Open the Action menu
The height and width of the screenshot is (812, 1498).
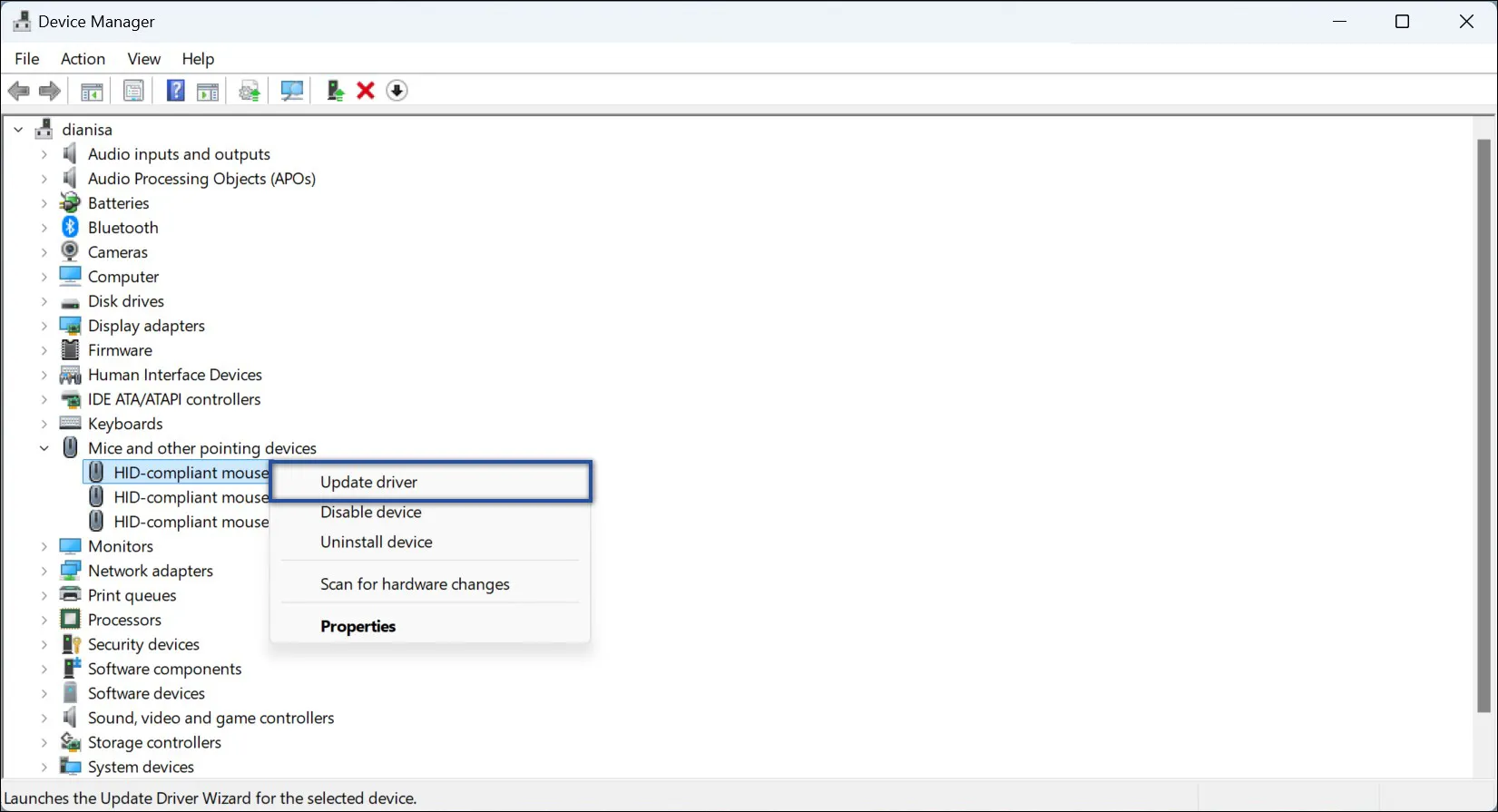coord(83,59)
